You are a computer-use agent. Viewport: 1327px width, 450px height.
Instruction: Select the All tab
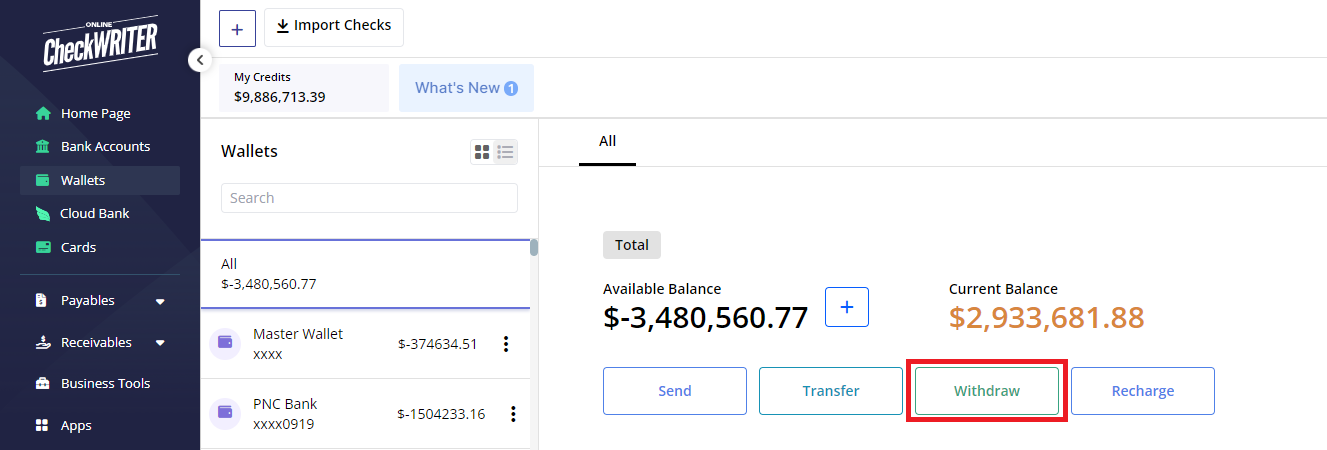[607, 141]
